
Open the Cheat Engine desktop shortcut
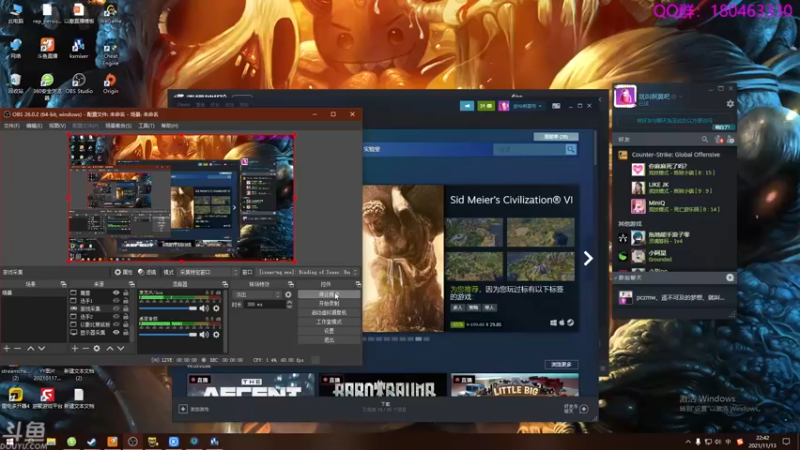[110, 52]
